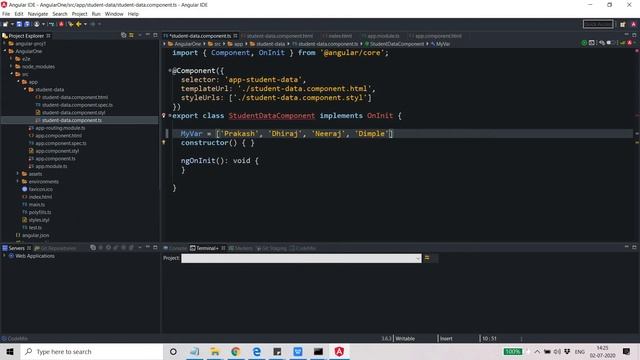
Task: Click the Save toolbar icon
Action: [x=19, y=24]
